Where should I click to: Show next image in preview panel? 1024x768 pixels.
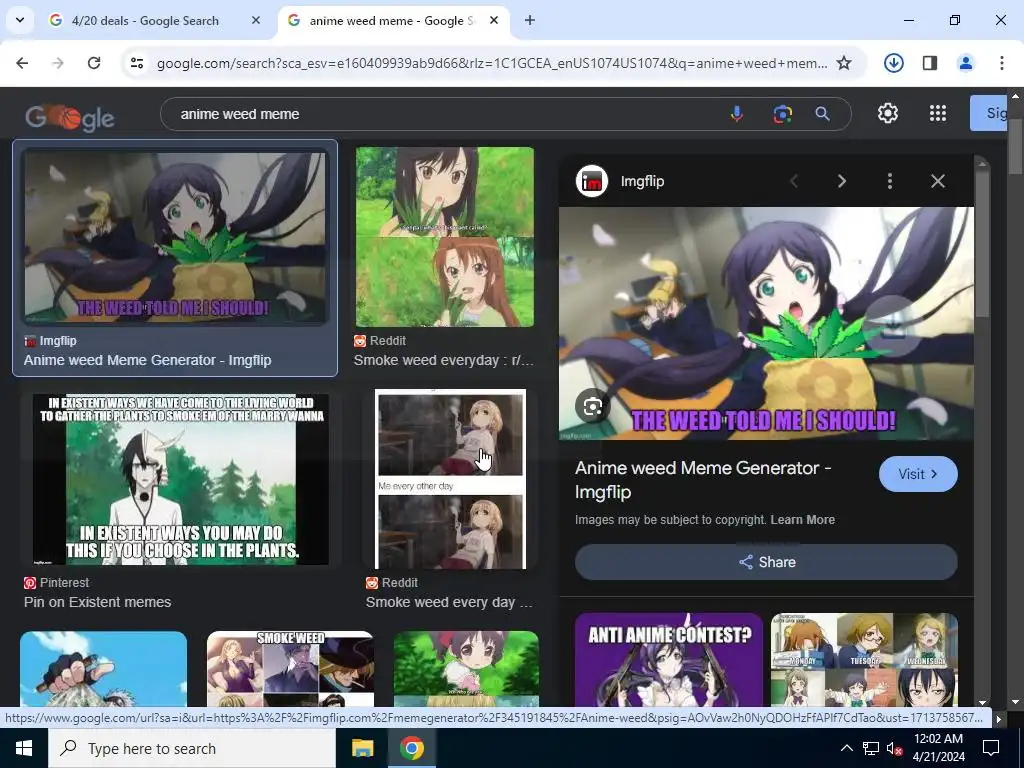tap(842, 181)
